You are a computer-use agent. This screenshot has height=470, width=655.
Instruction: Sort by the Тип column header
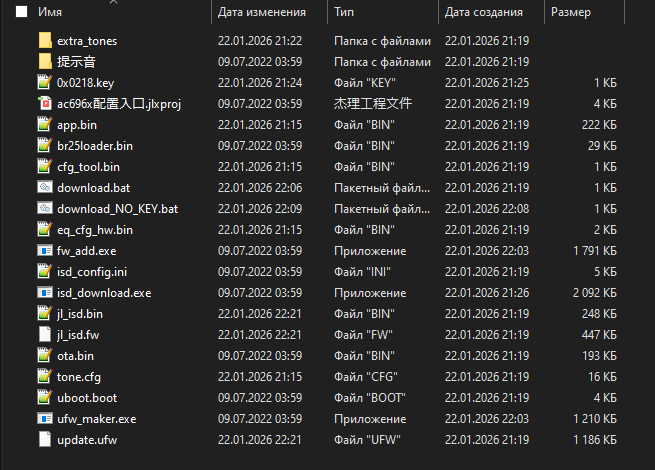[344, 13]
